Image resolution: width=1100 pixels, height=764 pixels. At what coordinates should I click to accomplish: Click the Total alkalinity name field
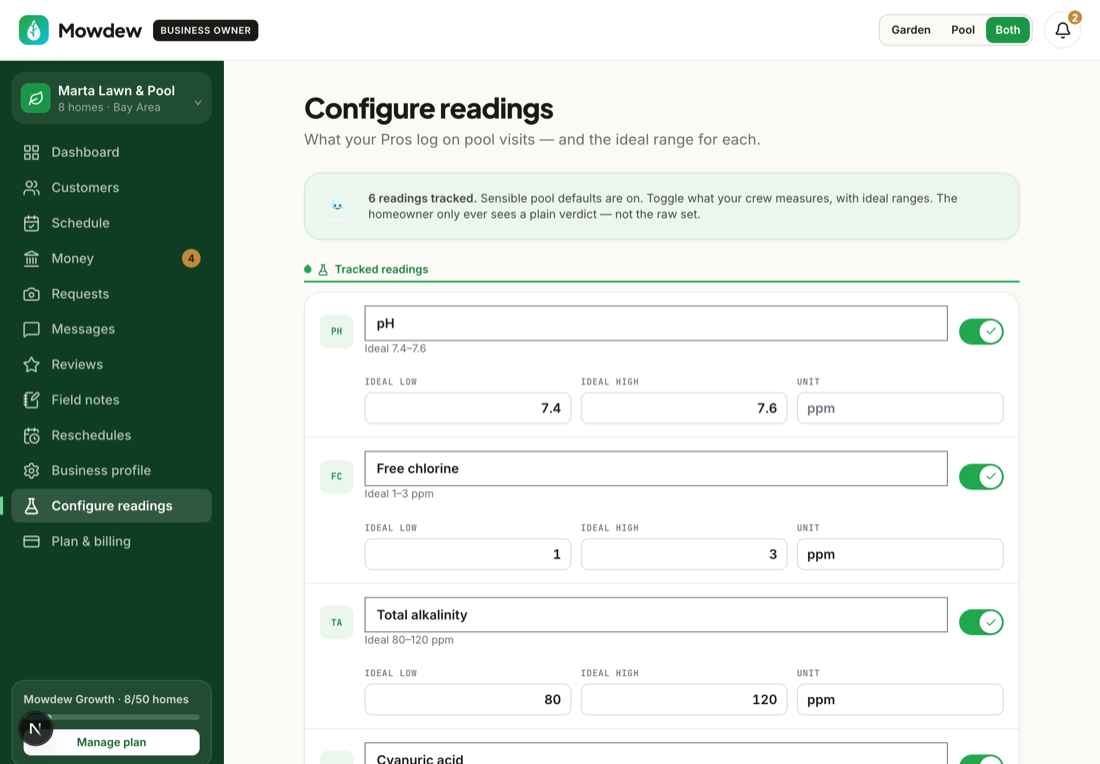[656, 615]
